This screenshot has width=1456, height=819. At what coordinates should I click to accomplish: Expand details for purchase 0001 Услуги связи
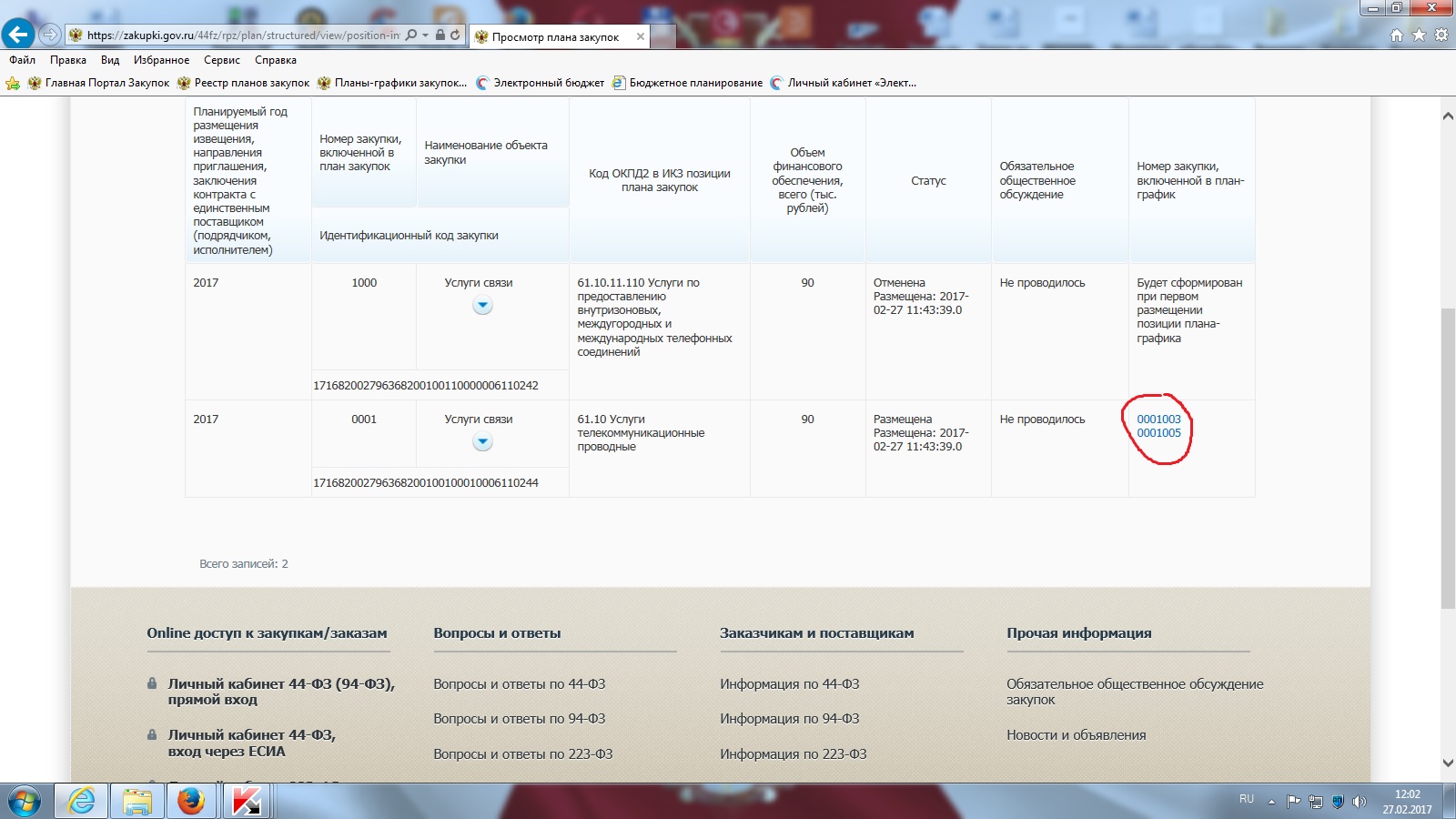pos(482,442)
